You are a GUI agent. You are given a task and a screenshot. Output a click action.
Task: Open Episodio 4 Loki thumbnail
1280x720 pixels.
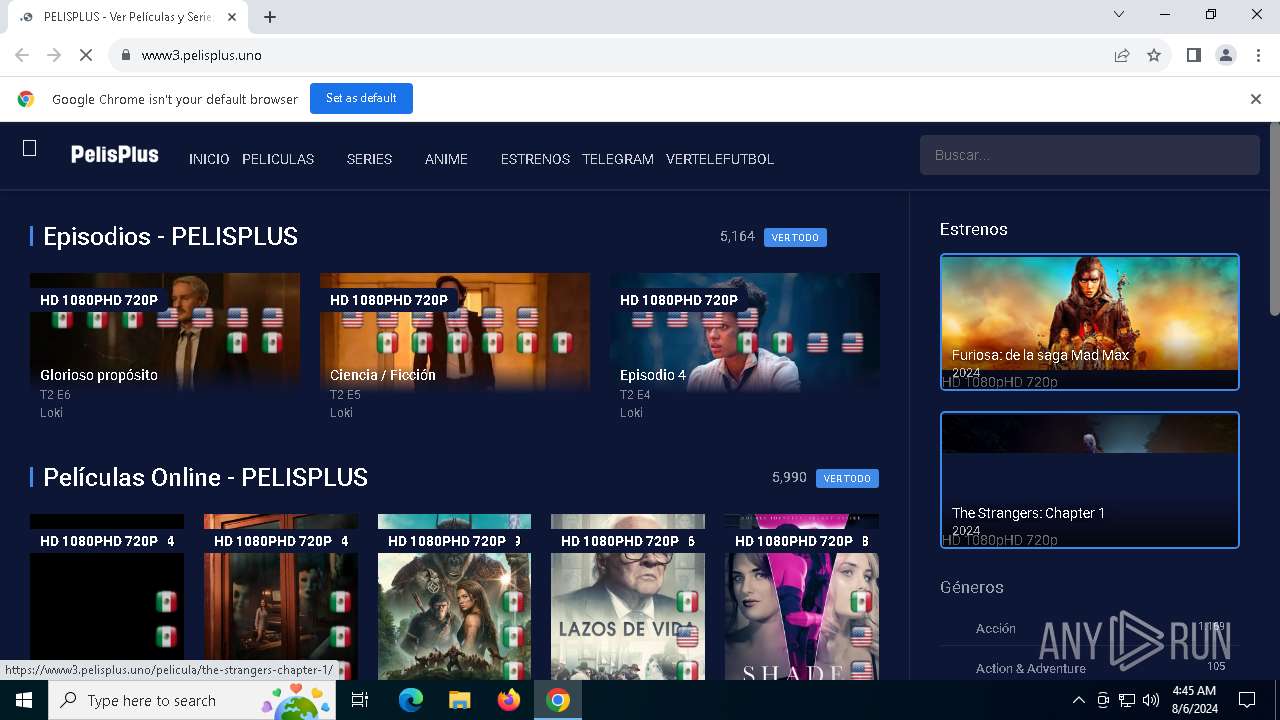(x=745, y=331)
